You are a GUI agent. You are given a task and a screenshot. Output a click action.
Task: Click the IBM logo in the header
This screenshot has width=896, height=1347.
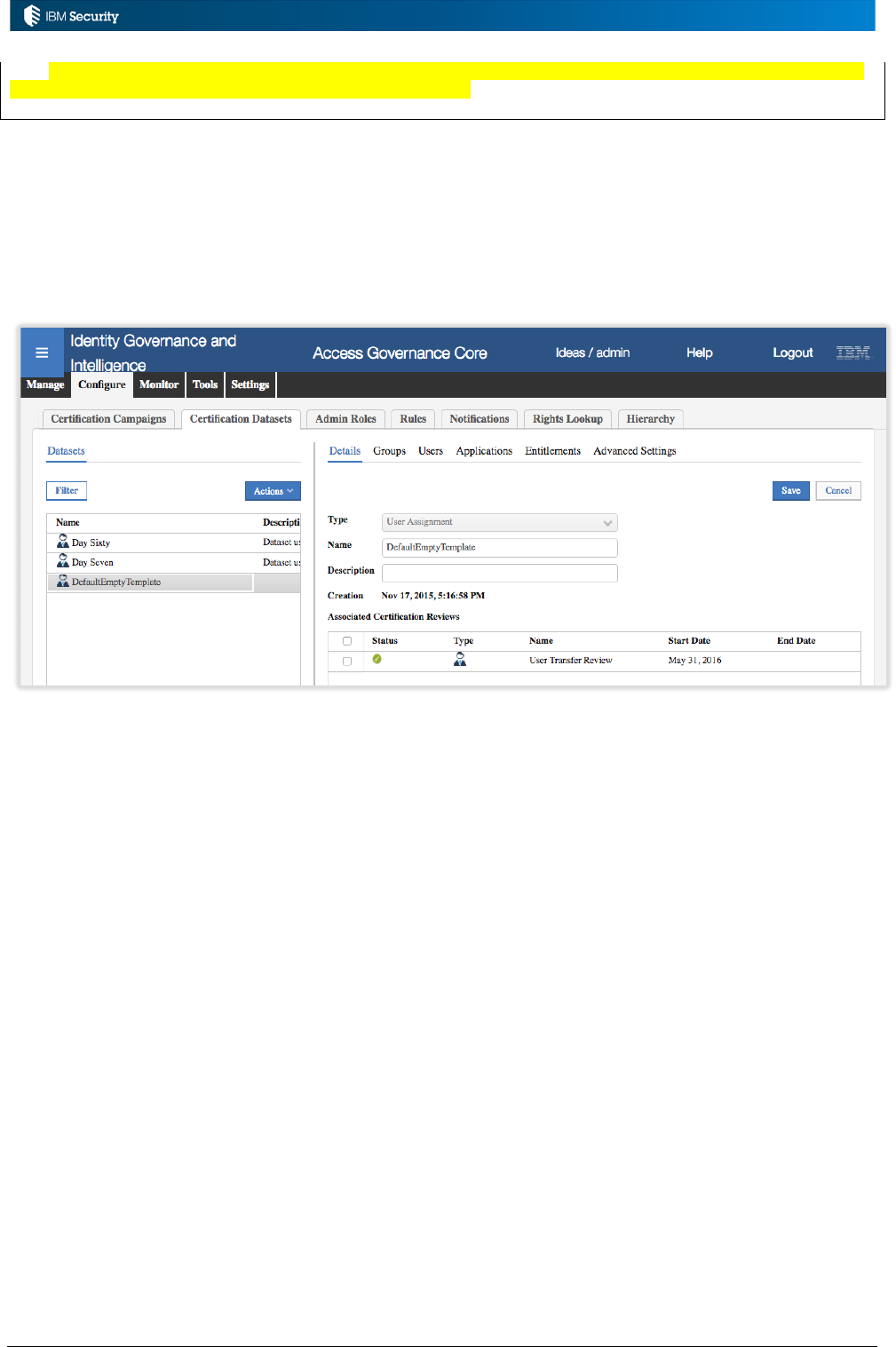tap(852, 353)
